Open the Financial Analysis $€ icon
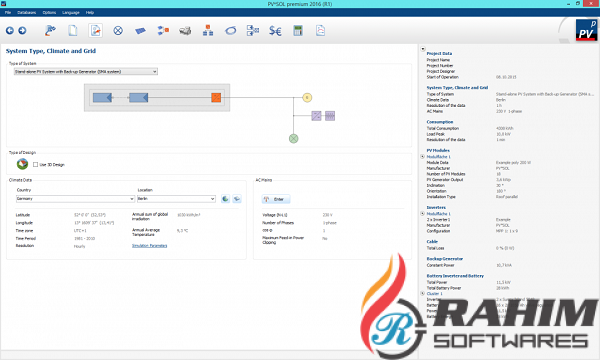 [x=275, y=31]
